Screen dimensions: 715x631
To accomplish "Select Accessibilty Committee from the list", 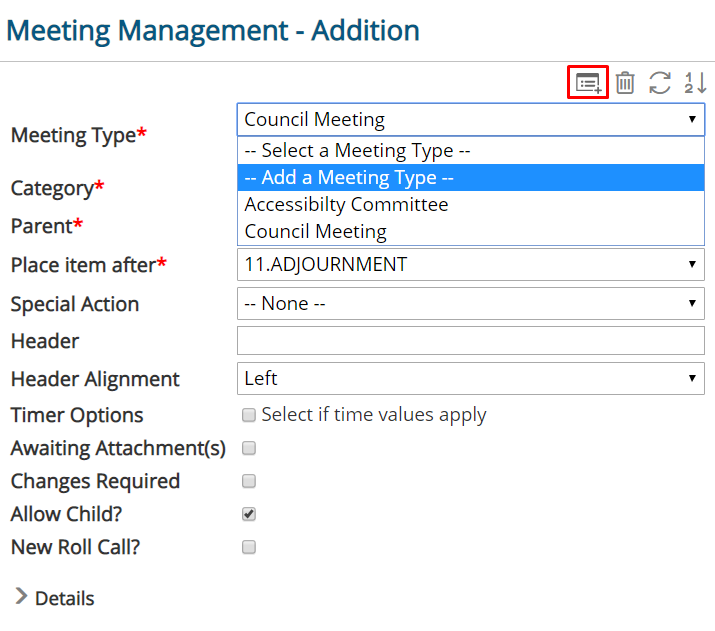I will pos(471,204).
